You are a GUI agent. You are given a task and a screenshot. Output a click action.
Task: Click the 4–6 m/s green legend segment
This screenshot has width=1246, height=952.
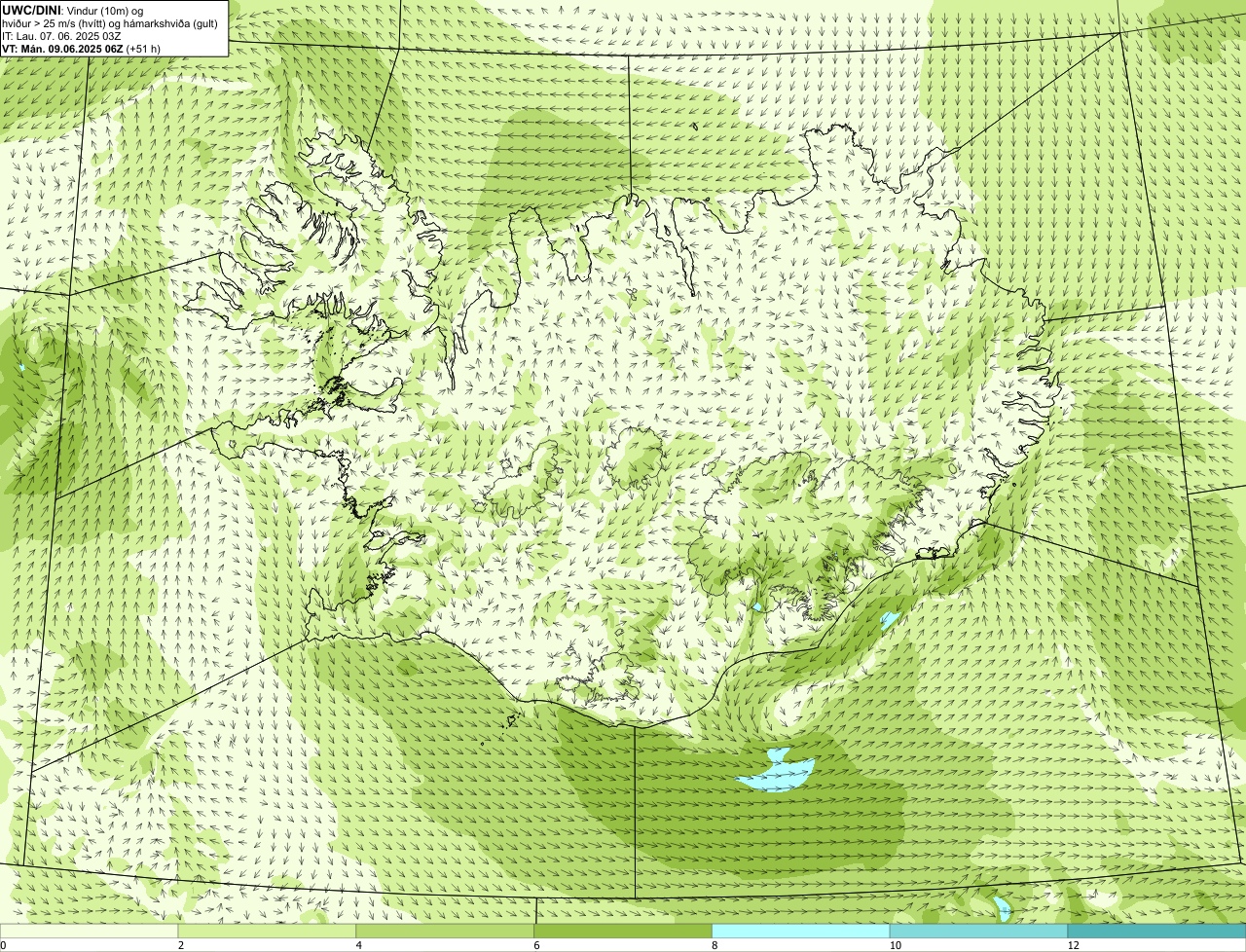445,931
